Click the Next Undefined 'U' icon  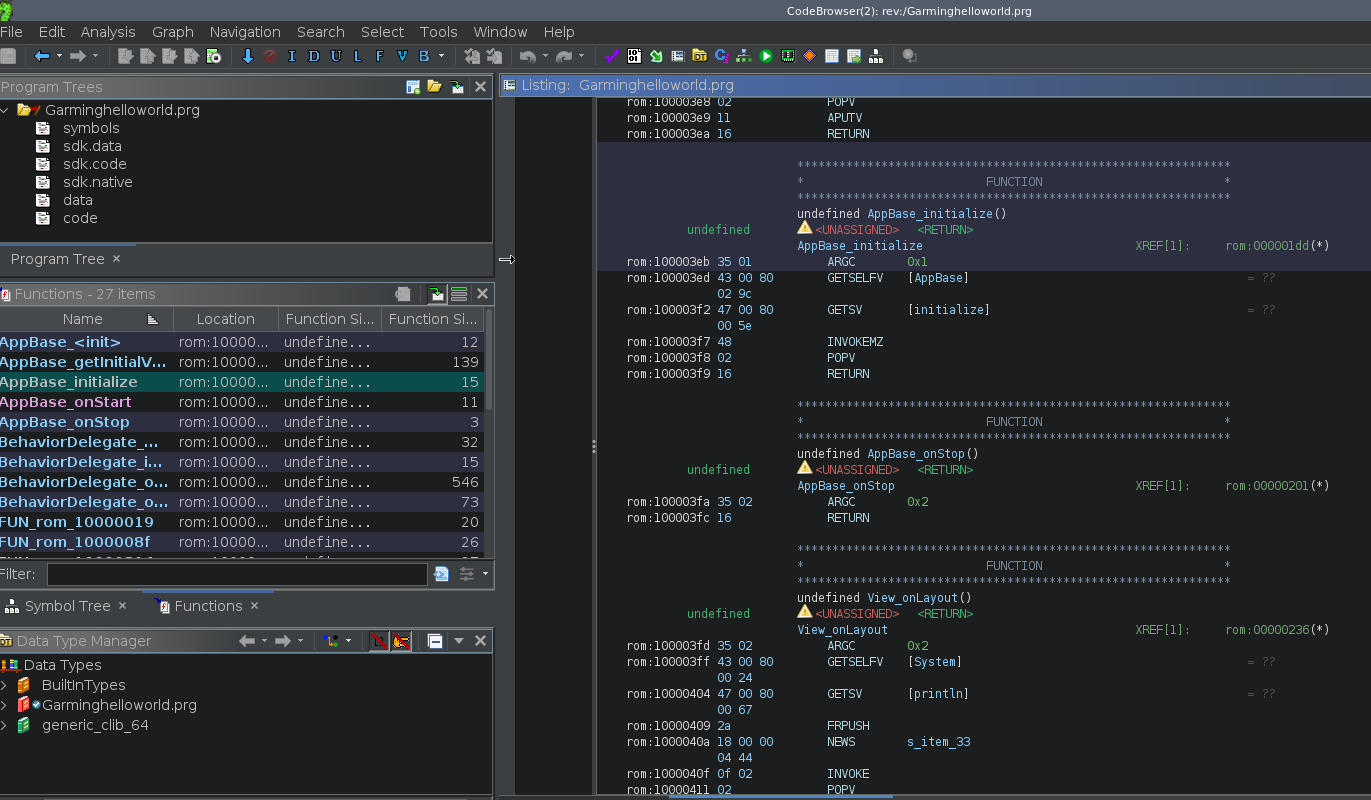336,56
